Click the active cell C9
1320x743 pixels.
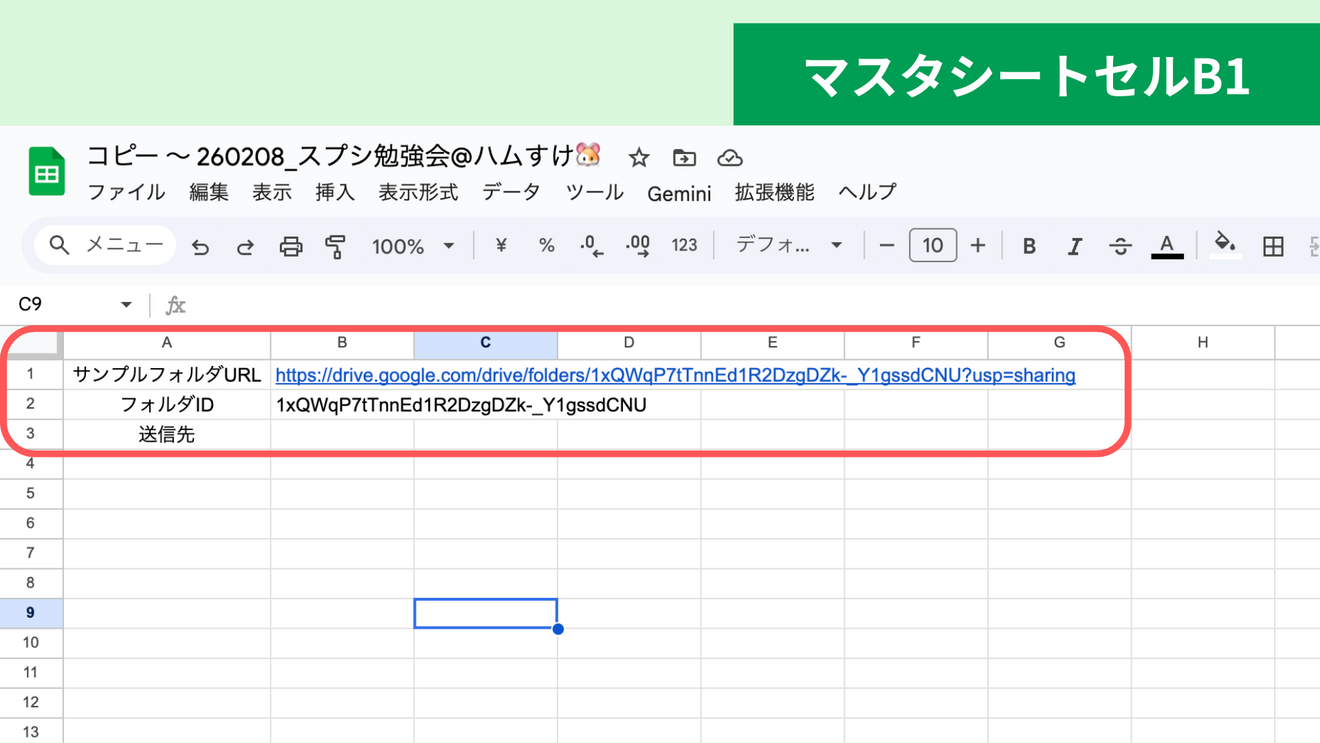(x=486, y=614)
